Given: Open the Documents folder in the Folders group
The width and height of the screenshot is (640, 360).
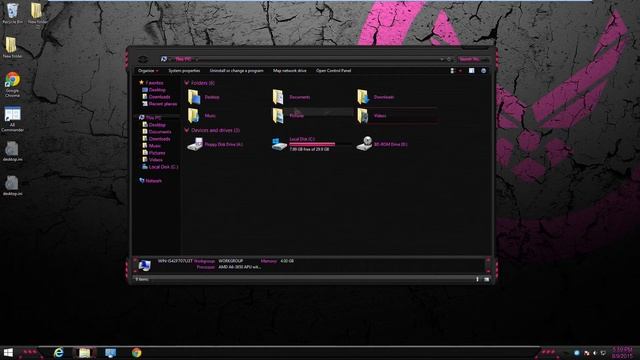Looking at the screenshot, I should (x=291, y=97).
